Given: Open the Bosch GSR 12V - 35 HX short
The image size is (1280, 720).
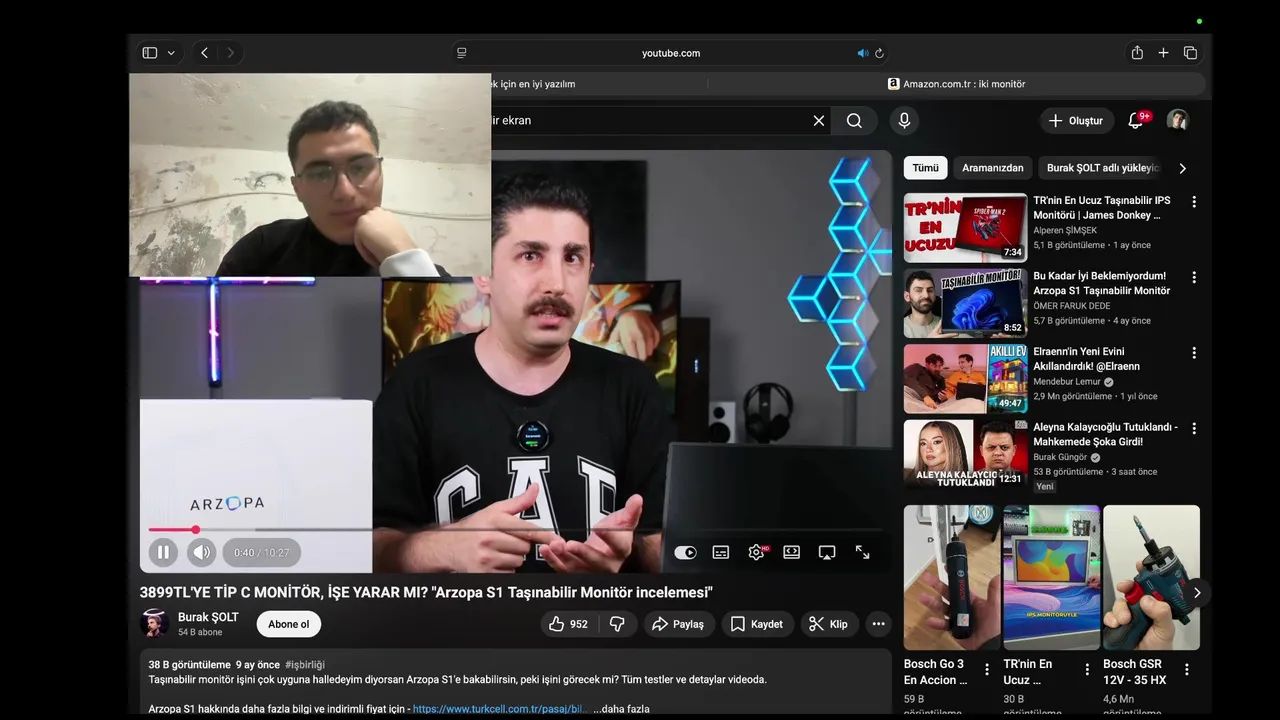Looking at the screenshot, I should click(1151, 578).
